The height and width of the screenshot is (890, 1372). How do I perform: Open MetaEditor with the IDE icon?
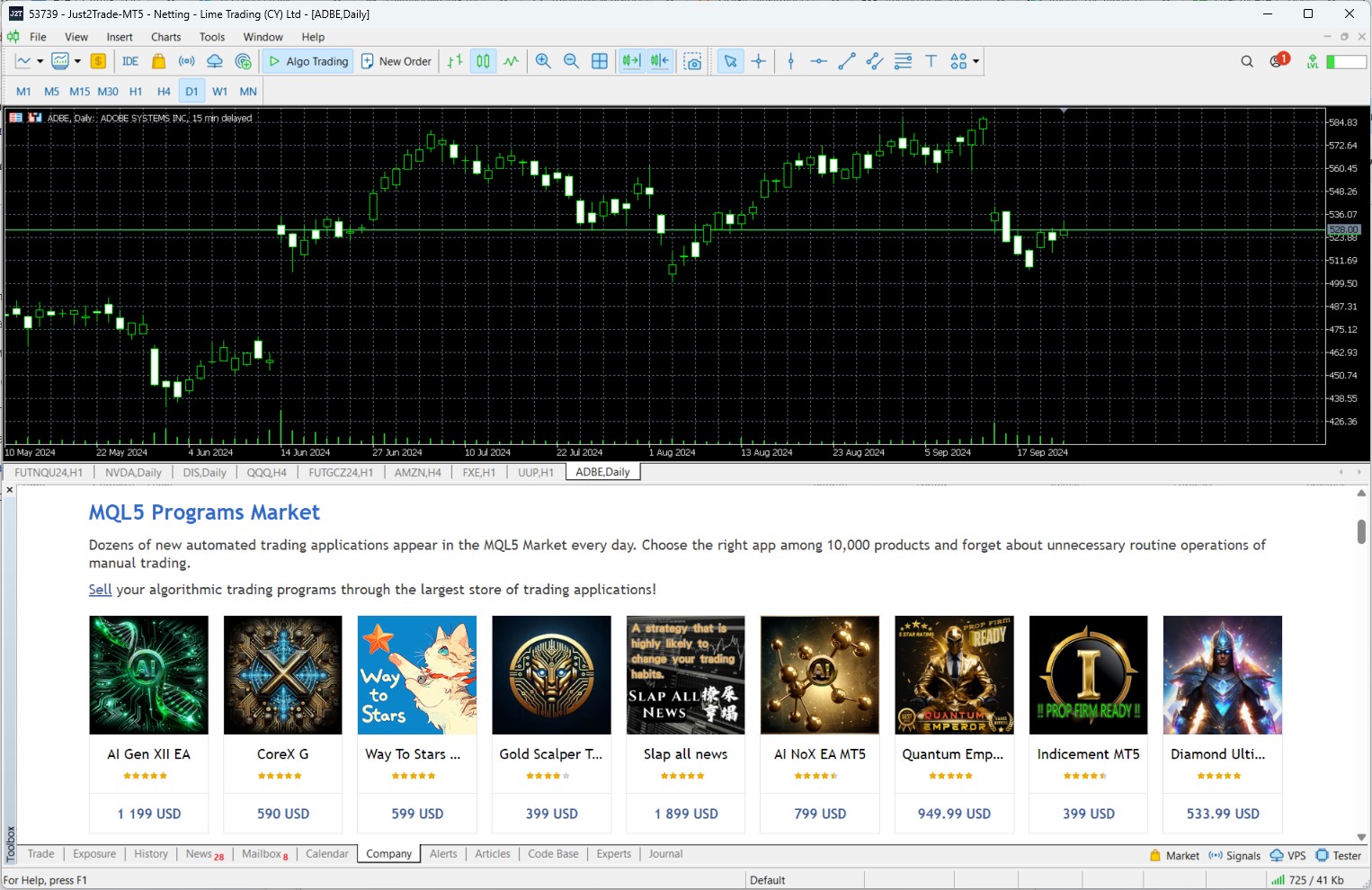pyautogui.click(x=129, y=60)
